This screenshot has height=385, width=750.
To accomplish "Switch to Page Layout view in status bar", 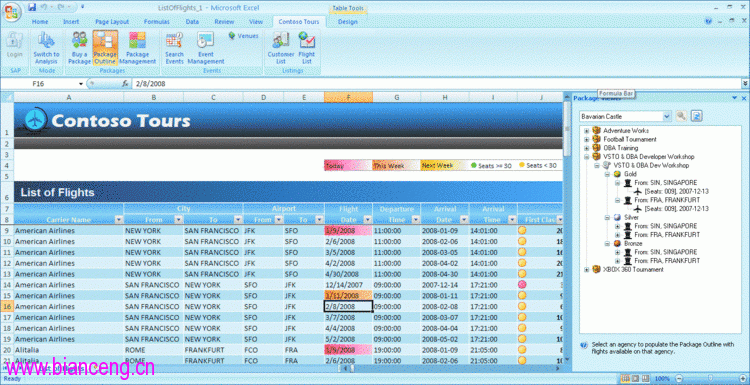I will [636, 379].
